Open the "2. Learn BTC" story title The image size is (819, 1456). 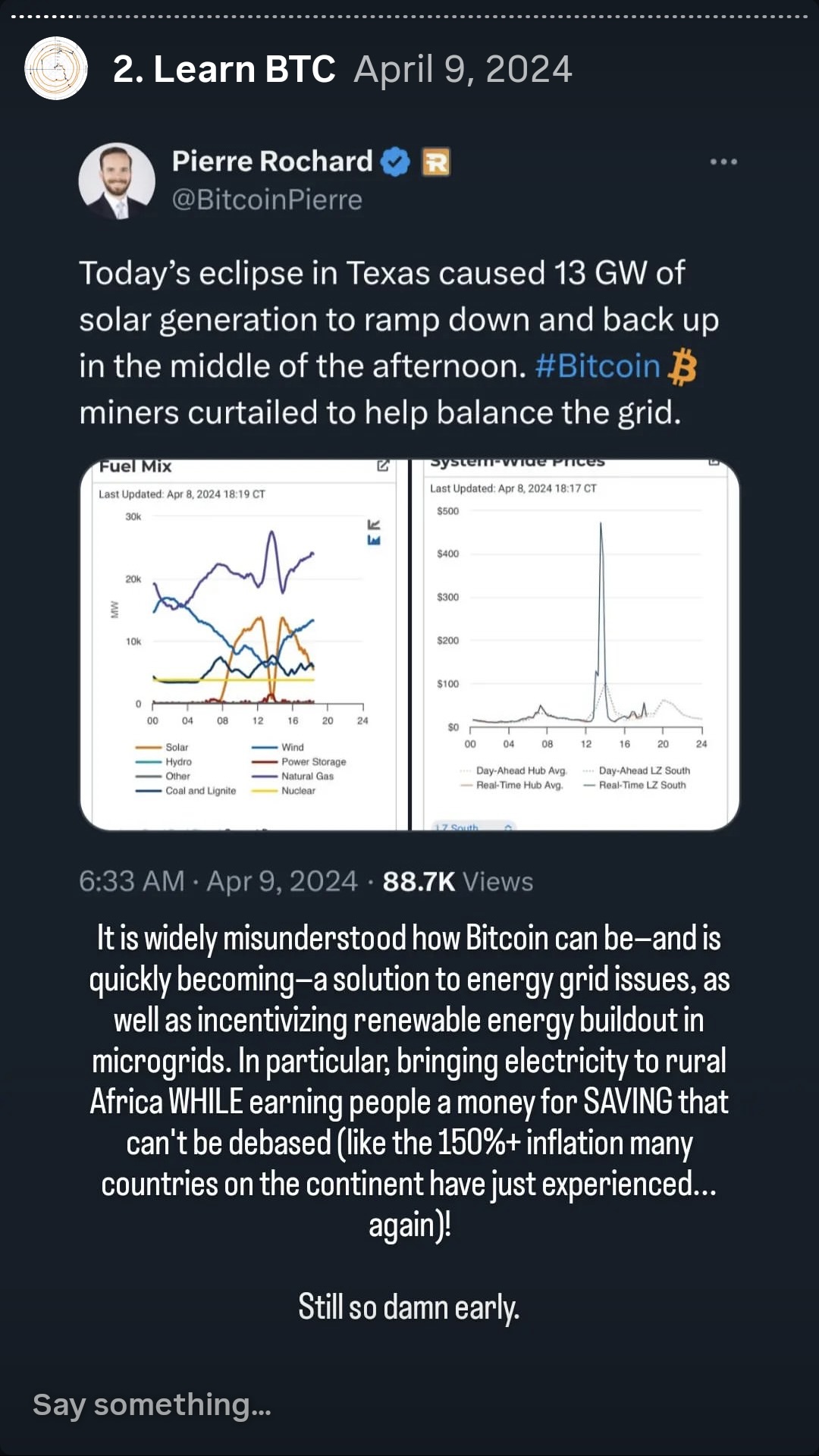224,70
